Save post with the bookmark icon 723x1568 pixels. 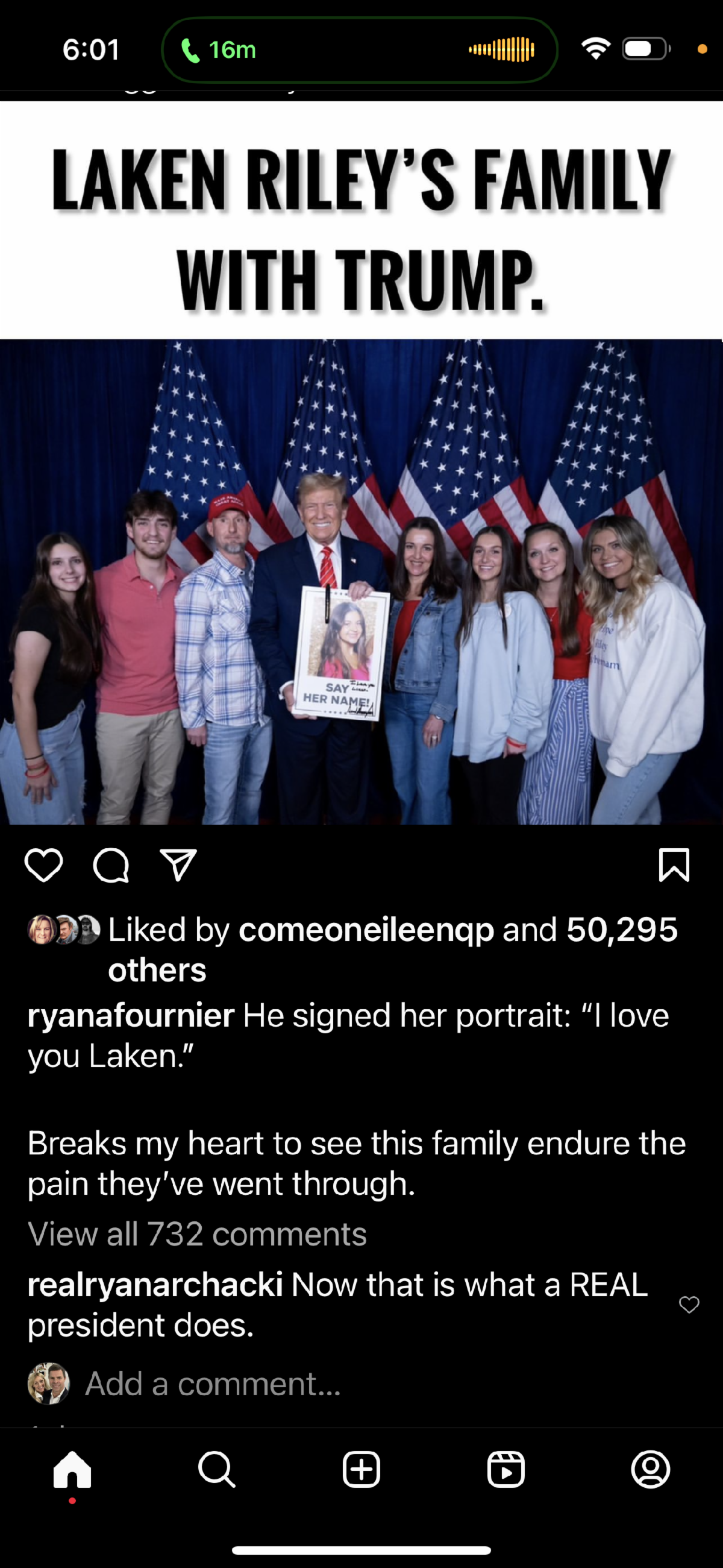tap(674, 864)
